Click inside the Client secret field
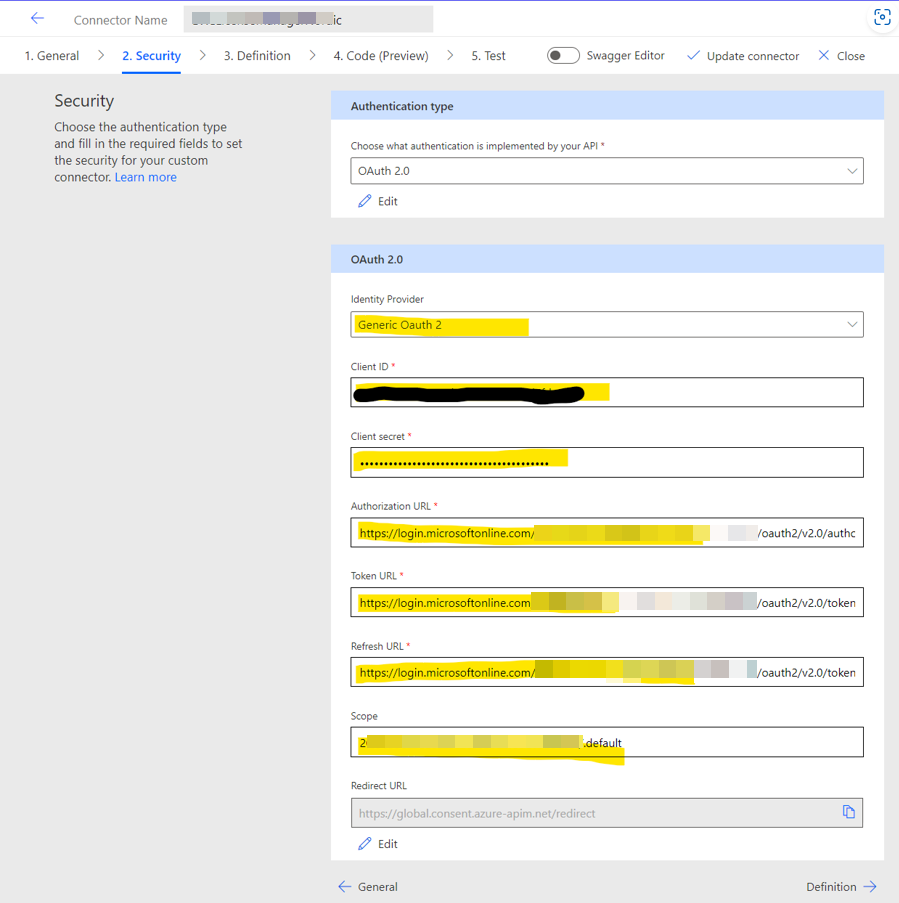This screenshot has height=903, width=899. click(607, 462)
